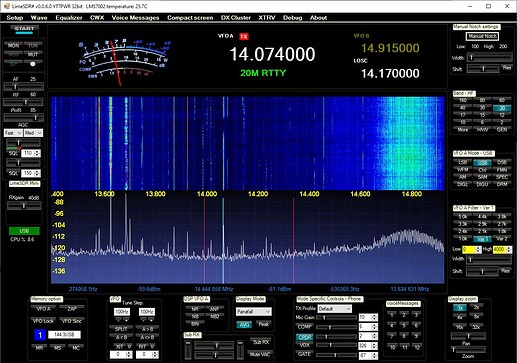Click voice message button 1
The image size is (517, 363).
[x=392, y=314]
